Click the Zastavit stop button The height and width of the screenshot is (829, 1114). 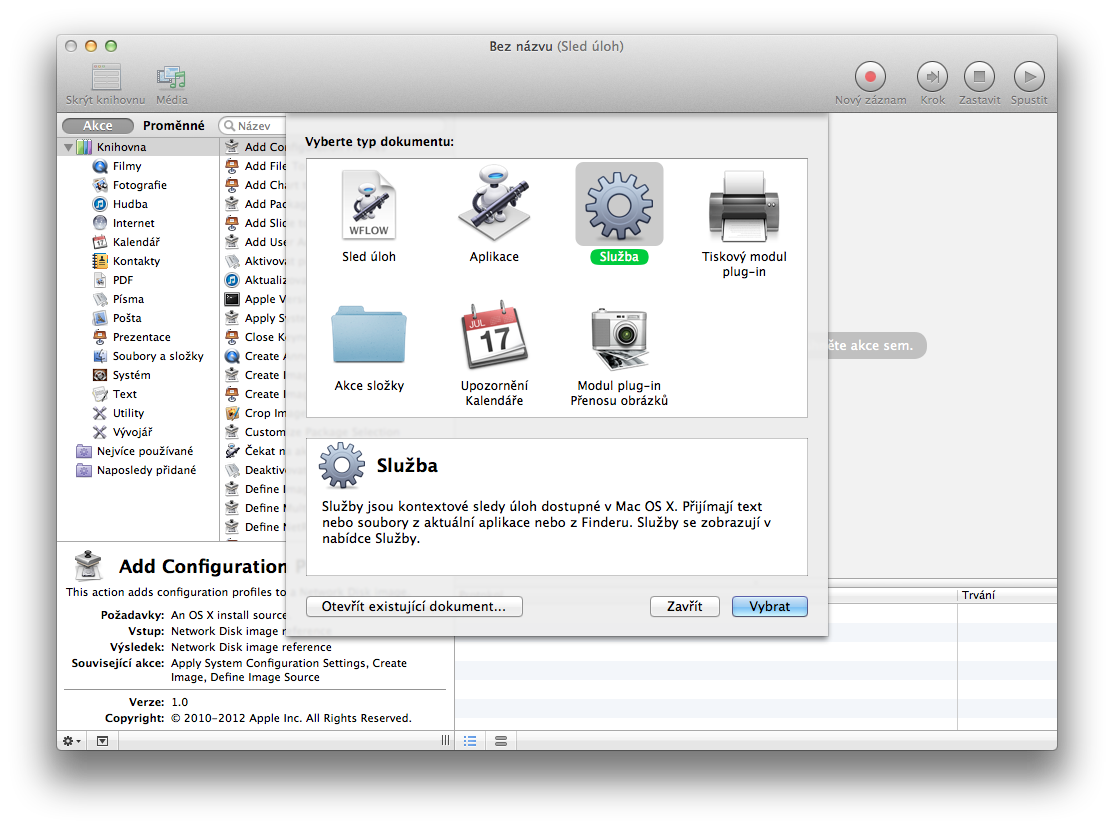tap(979, 76)
